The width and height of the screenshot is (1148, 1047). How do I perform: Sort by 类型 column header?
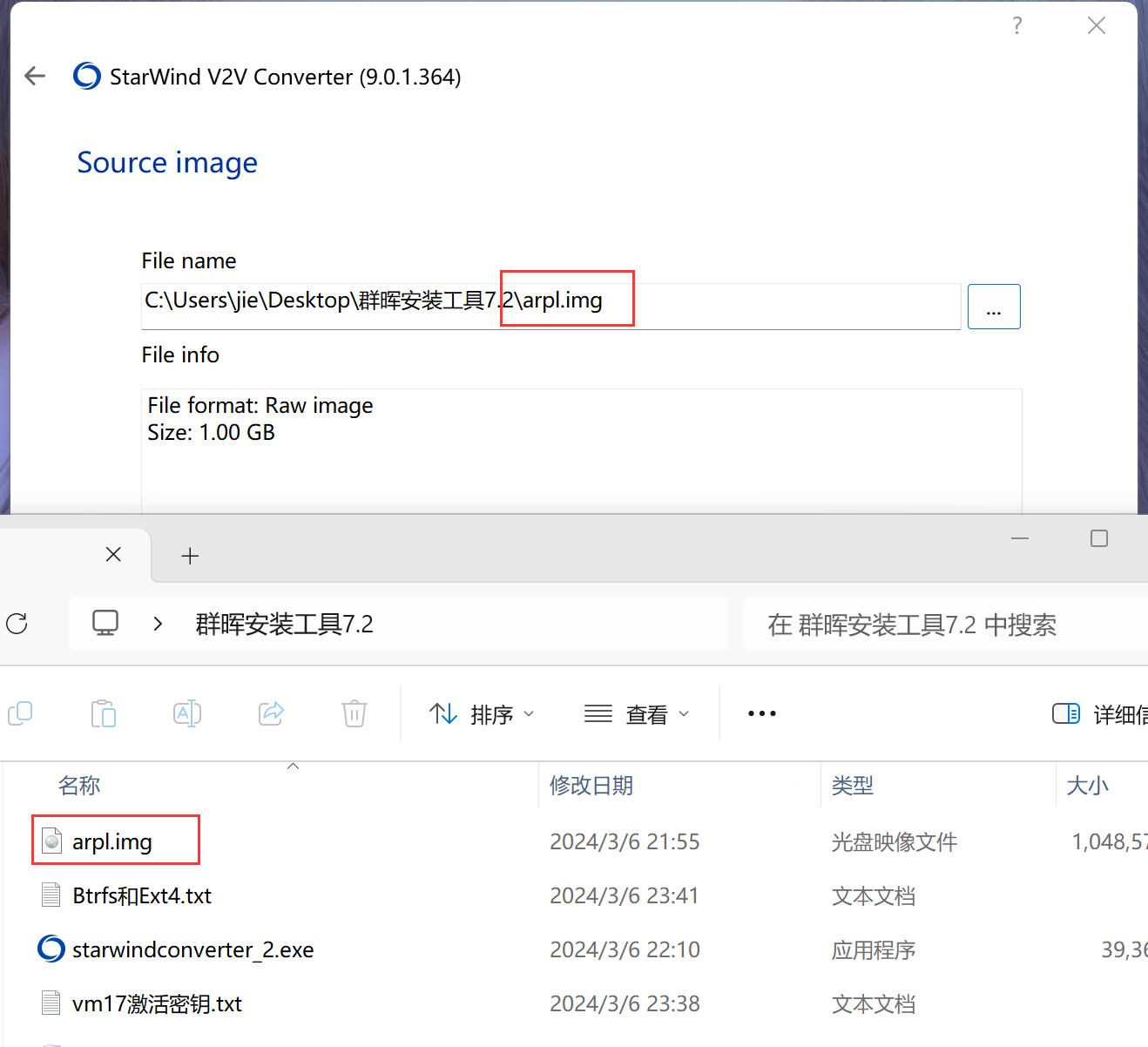852,786
